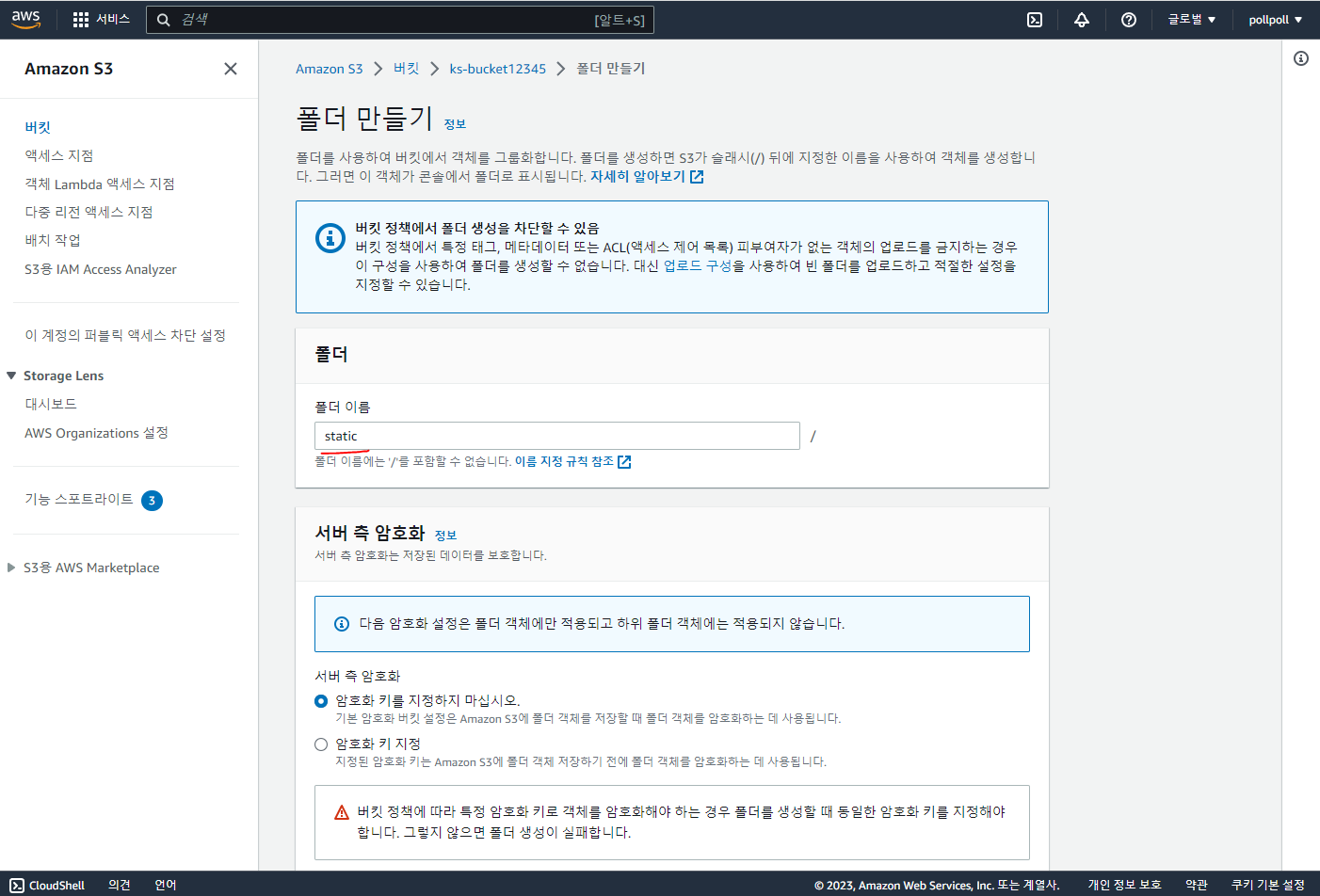1320x896 pixels.
Task: Click the 폴더 만들기 breadcrumb text
Action: coord(611,69)
